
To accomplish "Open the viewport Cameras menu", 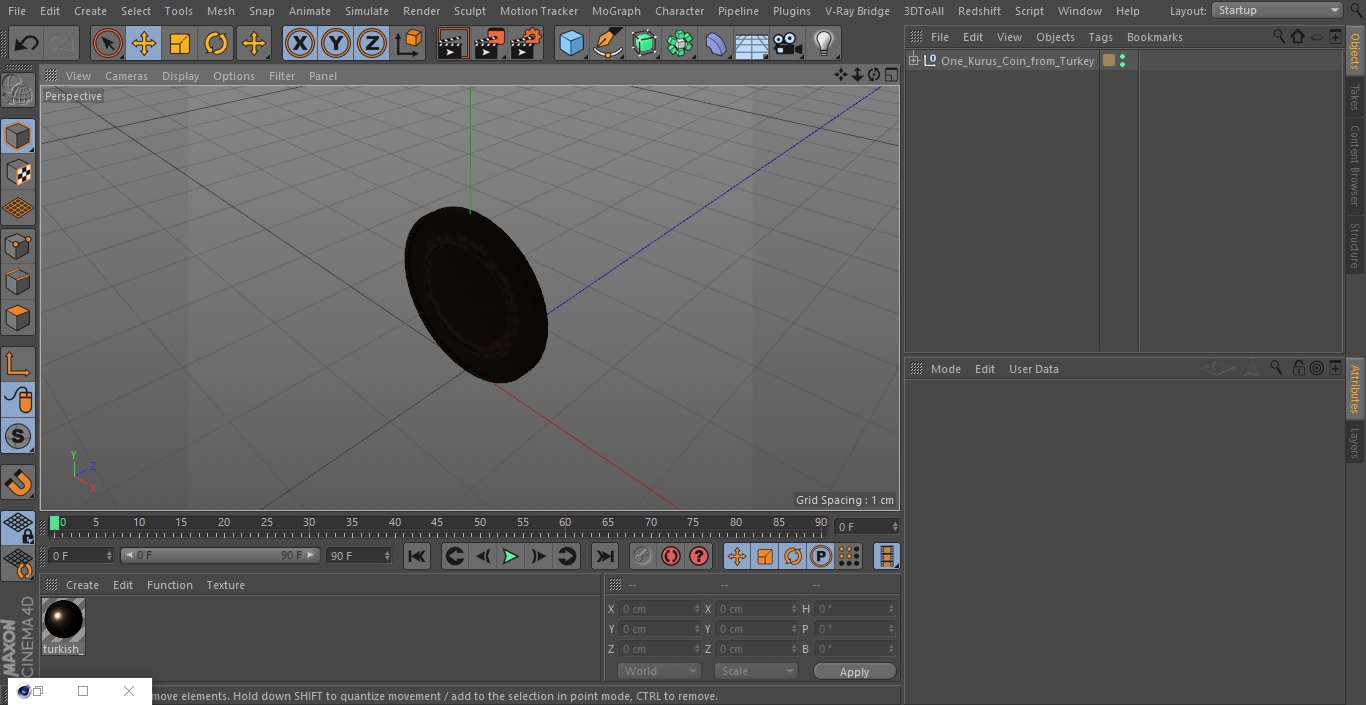I will pyautogui.click(x=126, y=76).
